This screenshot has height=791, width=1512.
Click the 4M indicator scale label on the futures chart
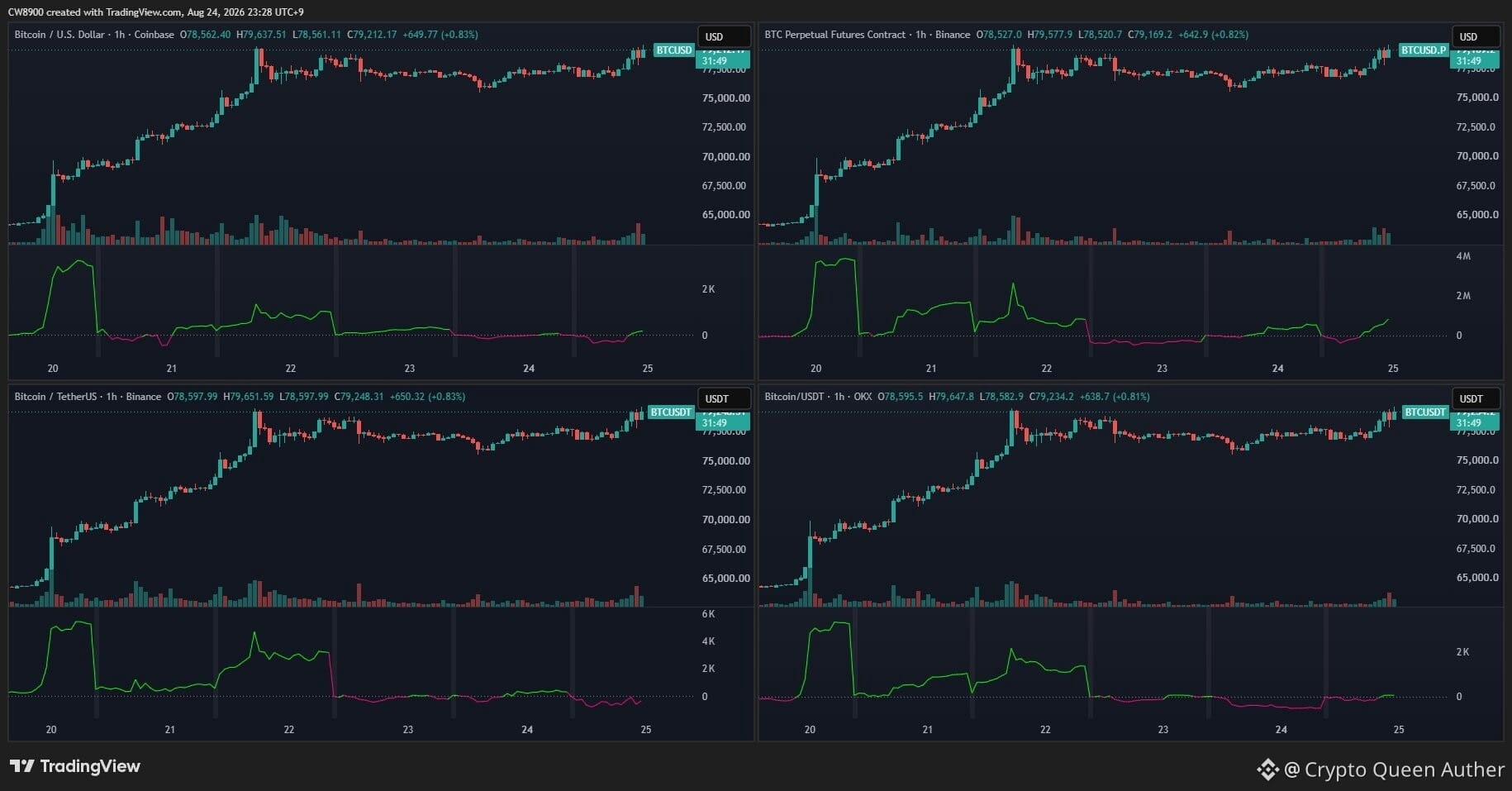pos(1463,256)
